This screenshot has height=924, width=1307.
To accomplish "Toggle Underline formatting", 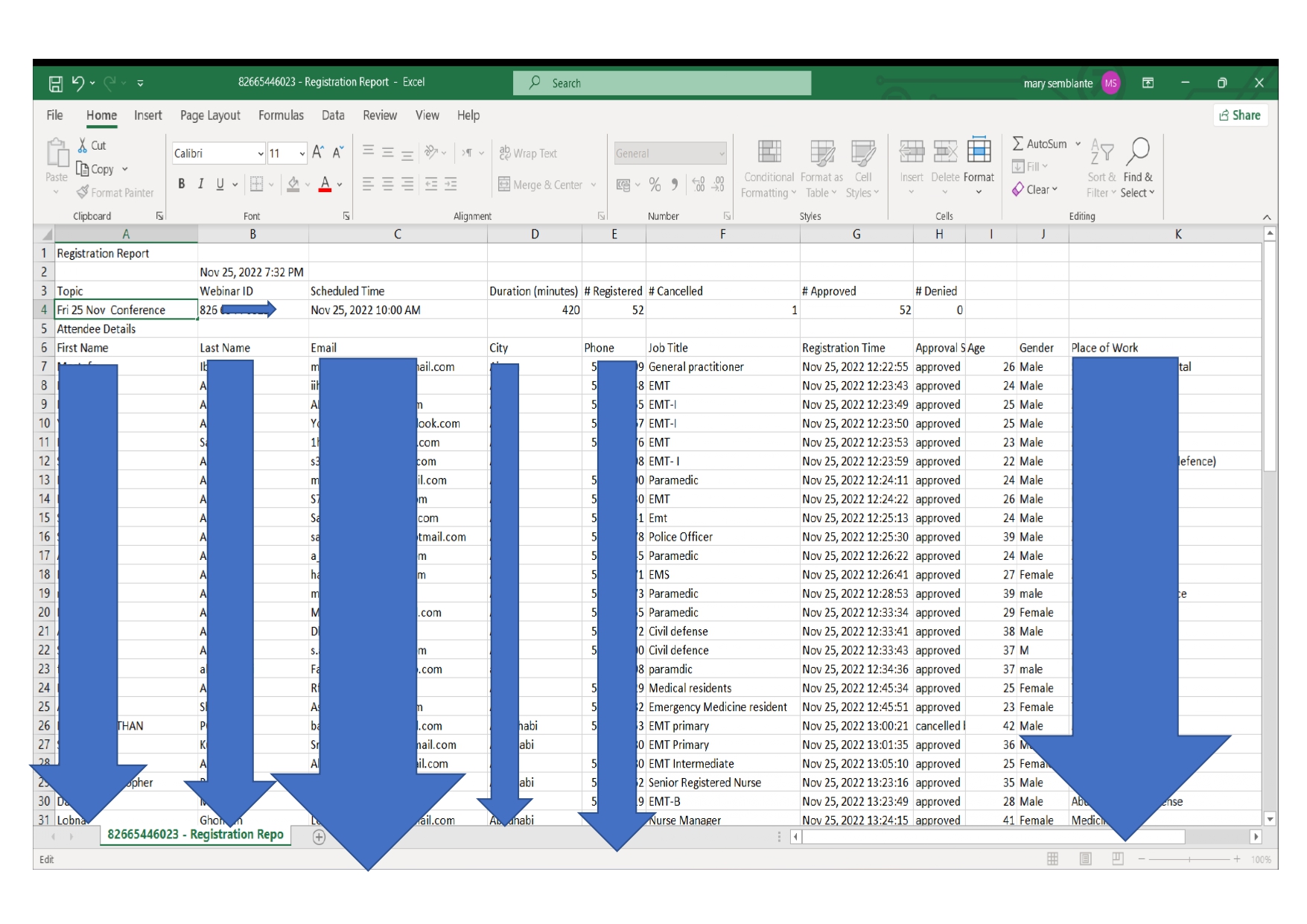I will pos(220,184).
